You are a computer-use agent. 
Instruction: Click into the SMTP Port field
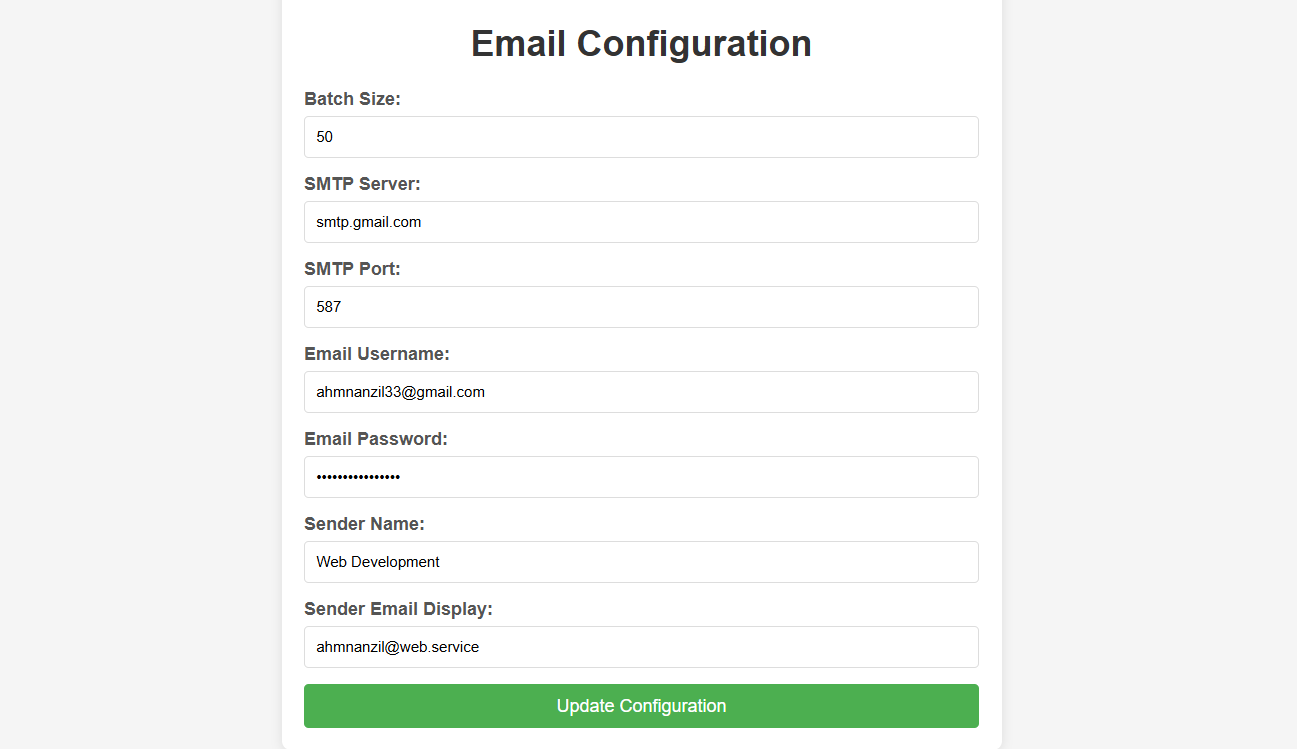tap(641, 307)
